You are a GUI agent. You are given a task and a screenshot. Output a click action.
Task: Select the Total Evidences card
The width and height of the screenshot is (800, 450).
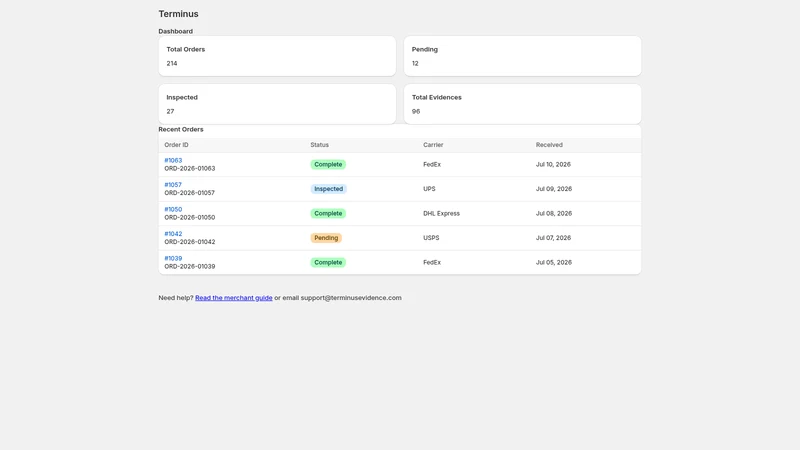[522, 104]
